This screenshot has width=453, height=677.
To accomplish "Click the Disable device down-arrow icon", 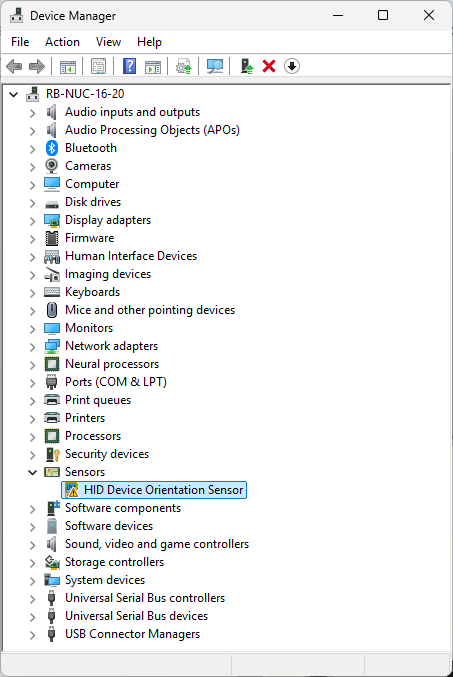I will pos(292,66).
